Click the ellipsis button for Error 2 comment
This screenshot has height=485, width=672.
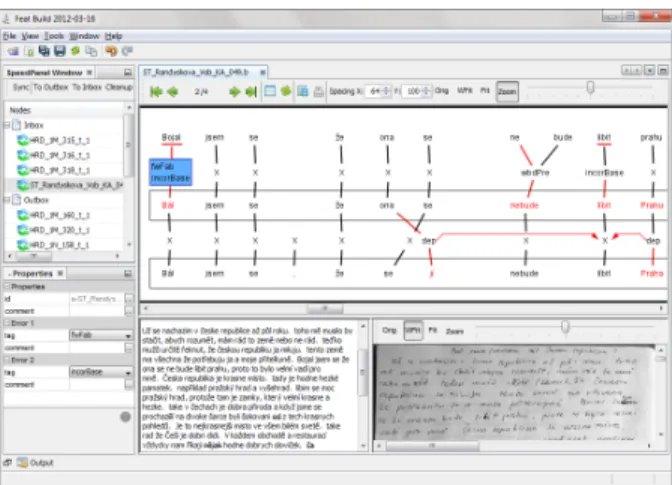click(x=129, y=385)
